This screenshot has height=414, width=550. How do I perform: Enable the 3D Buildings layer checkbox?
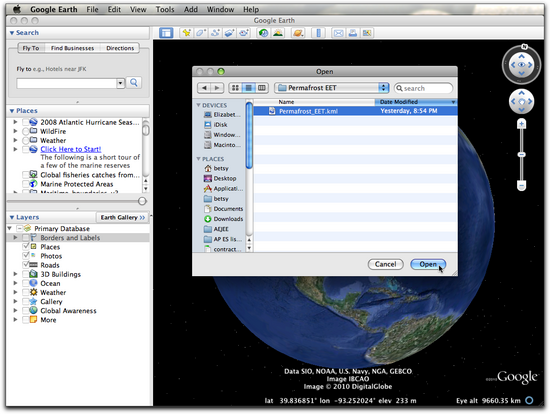26,274
